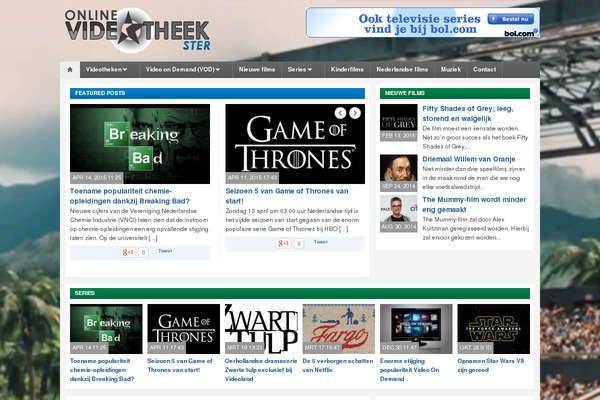Viewport: 600px width, 400px height.
Task: Go to the home page icon
Action: coord(70,70)
